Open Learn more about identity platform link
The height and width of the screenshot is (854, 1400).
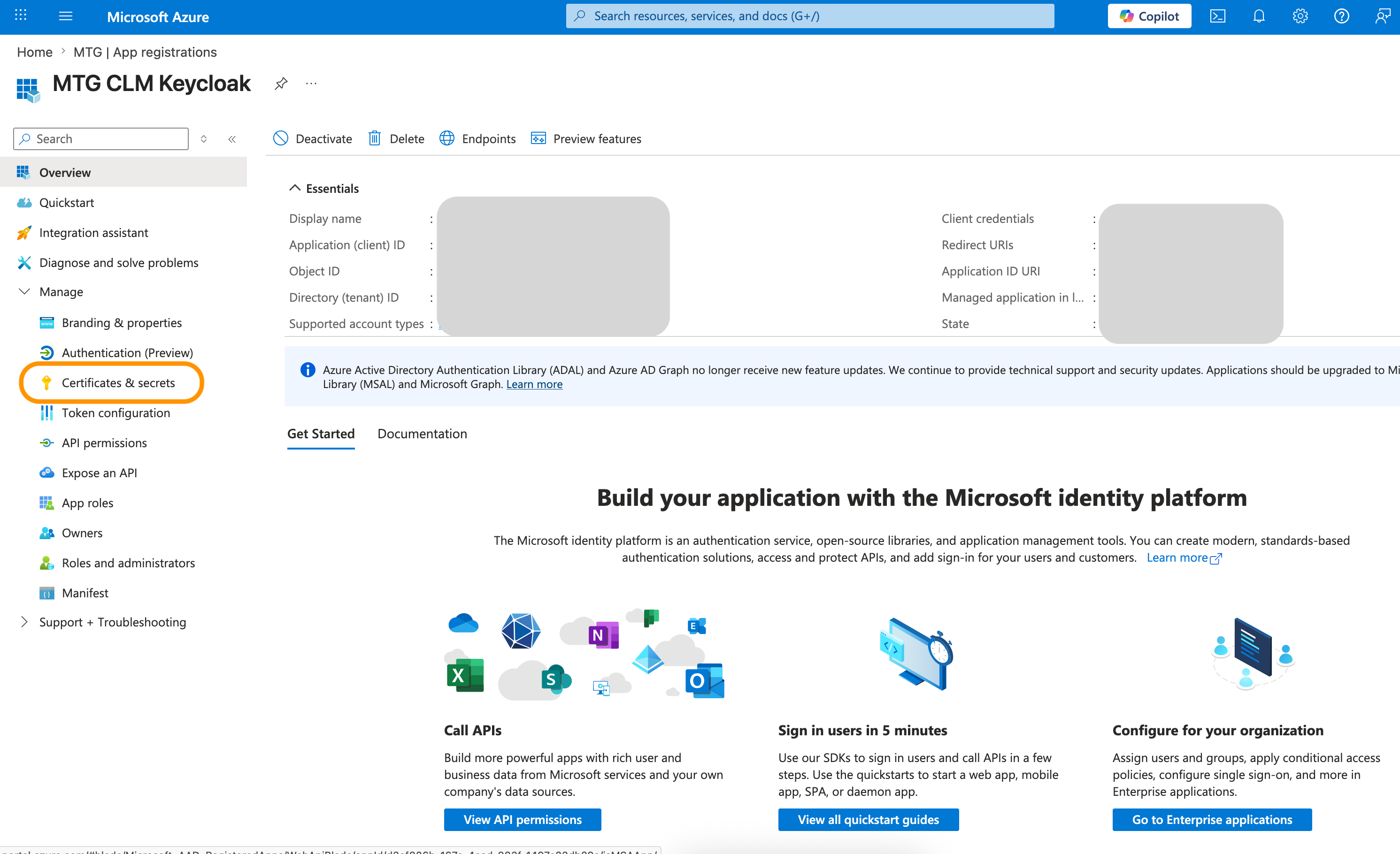[1184, 557]
